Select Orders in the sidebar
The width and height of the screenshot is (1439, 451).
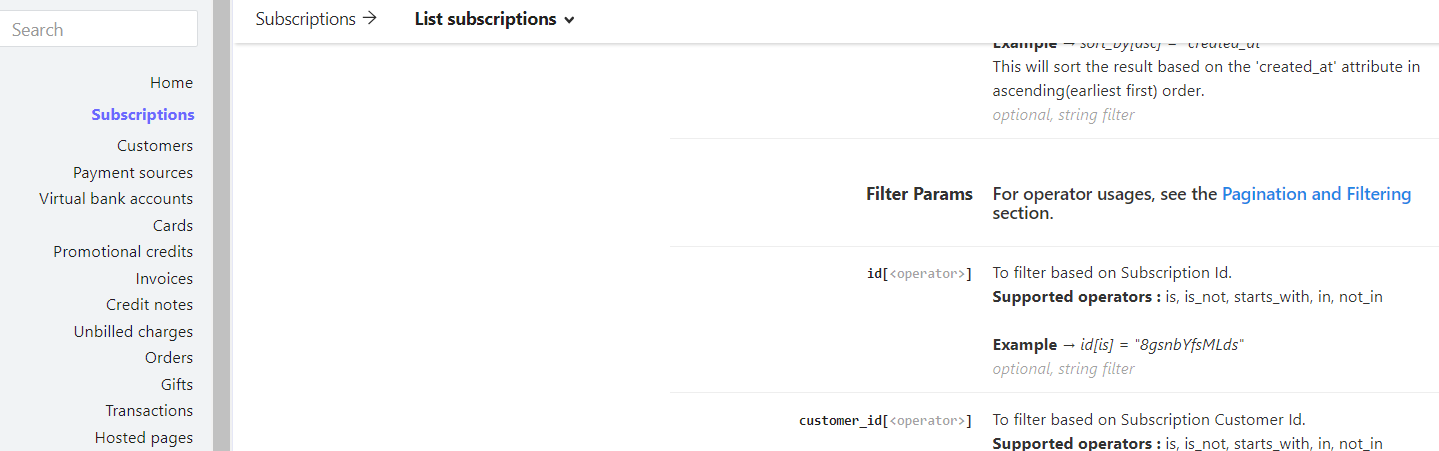pyautogui.click(x=169, y=358)
